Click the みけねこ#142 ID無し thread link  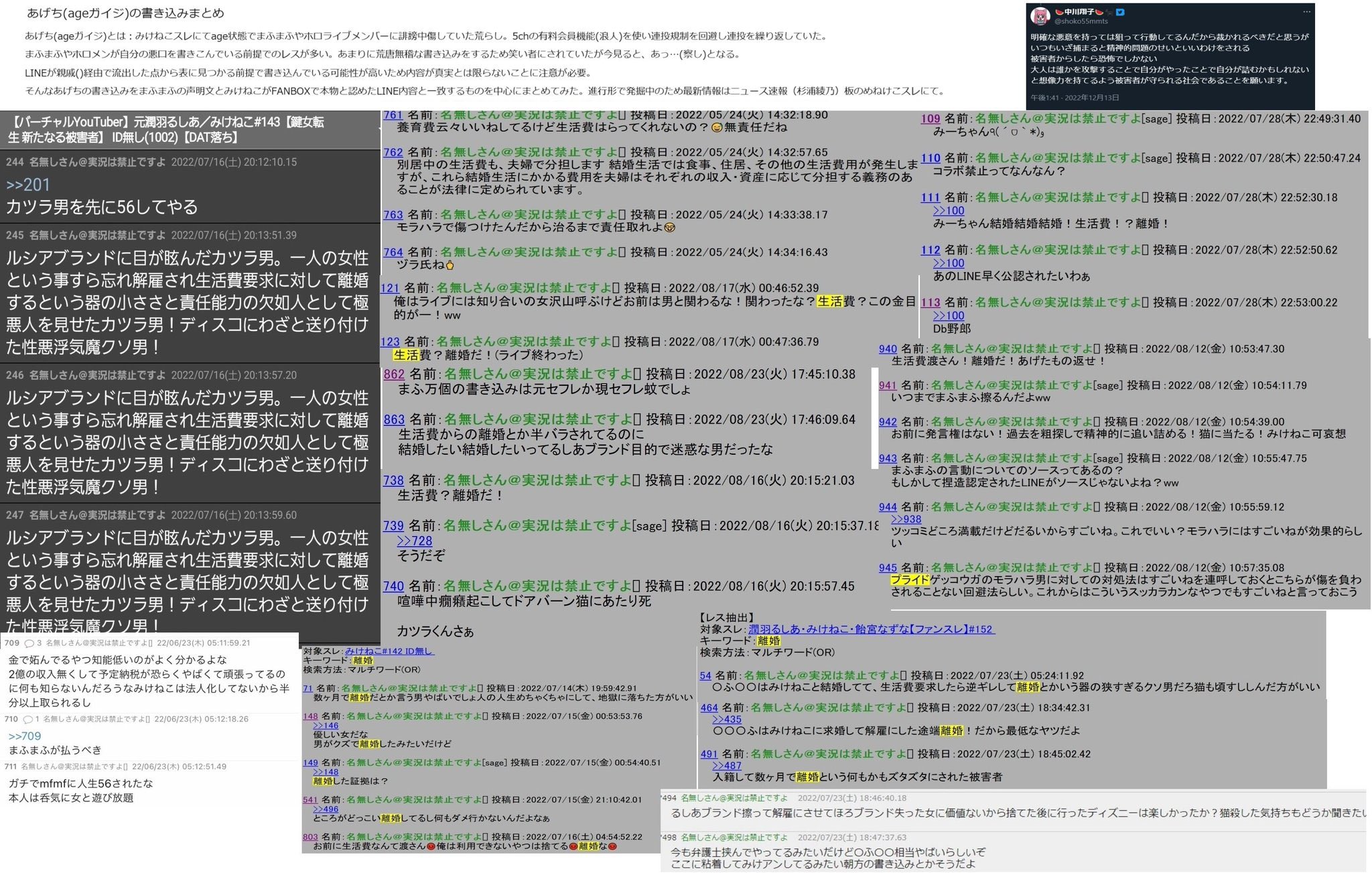point(389,651)
